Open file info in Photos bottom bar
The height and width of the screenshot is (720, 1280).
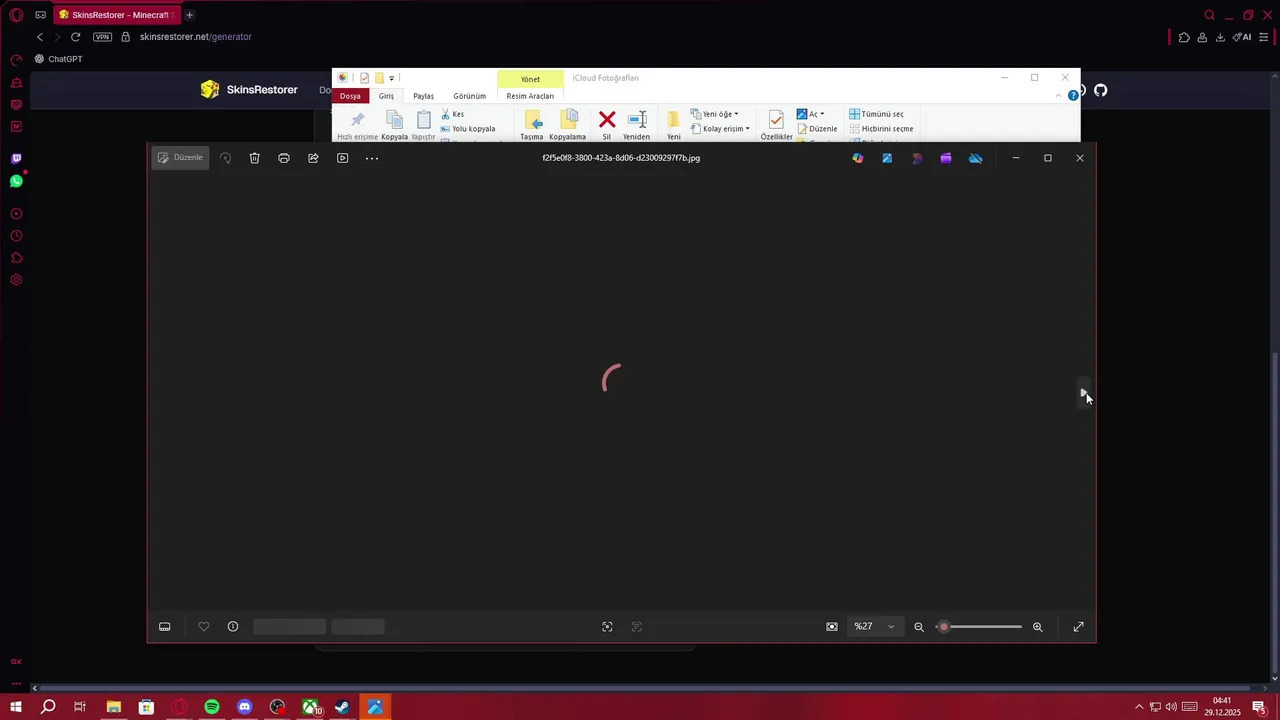(233, 627)
